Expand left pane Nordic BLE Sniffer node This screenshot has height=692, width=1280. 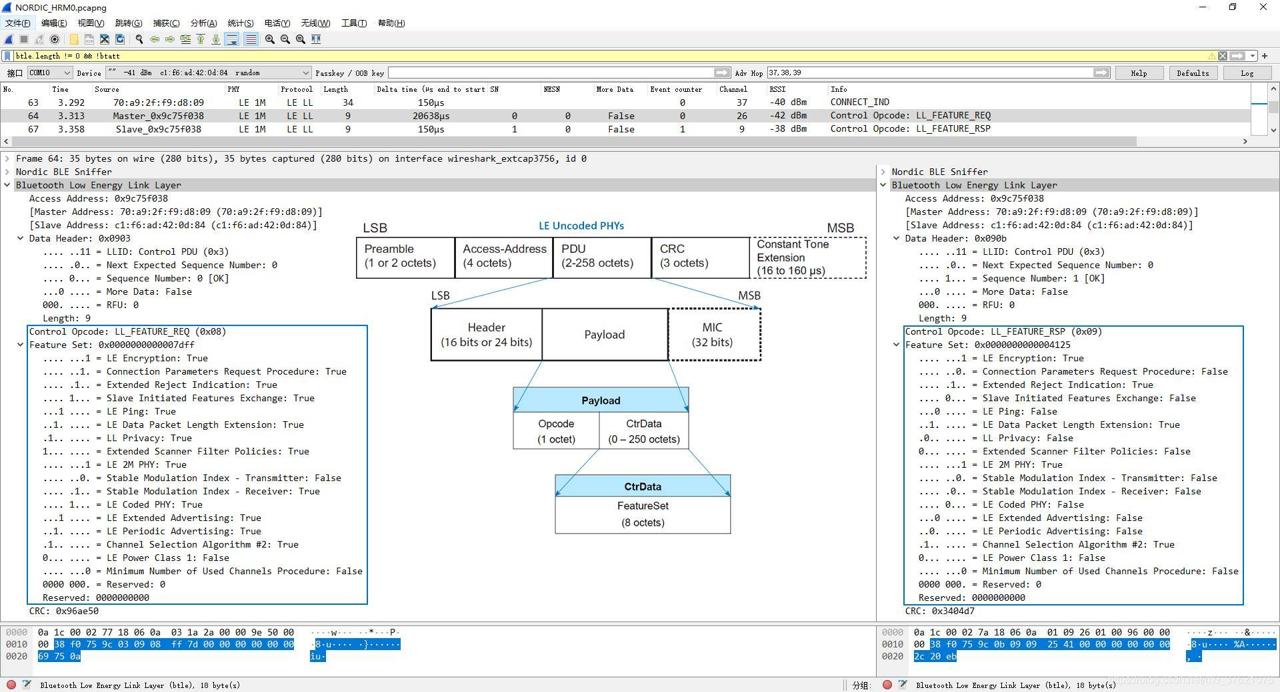coord(7,172)
